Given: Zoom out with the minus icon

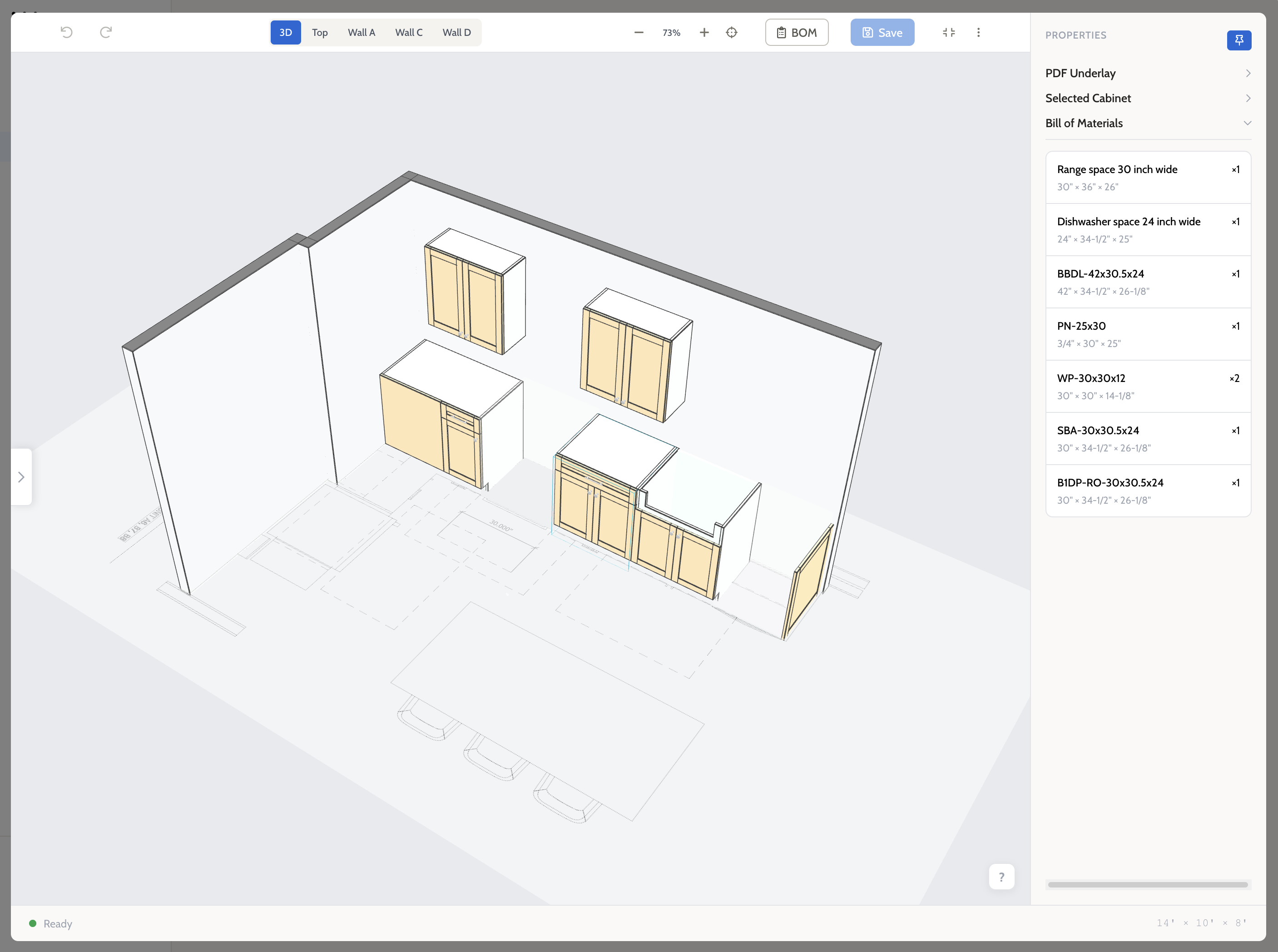Looking at the screenshot, I should point(639,33).
